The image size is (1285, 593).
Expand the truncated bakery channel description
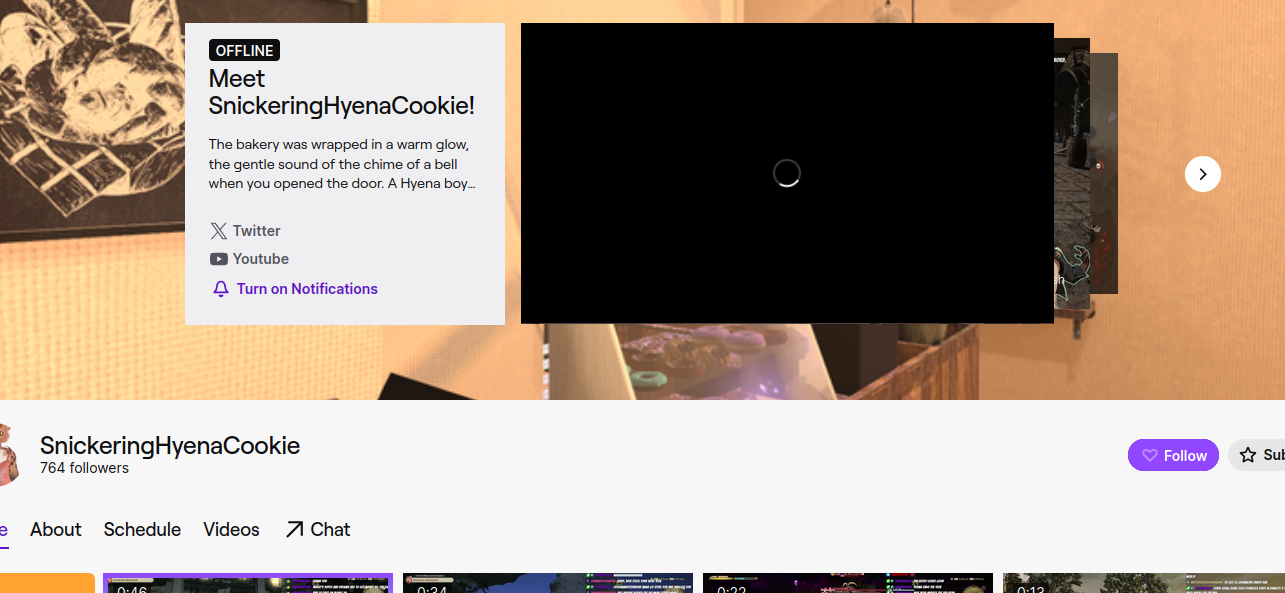coord(341,164)
